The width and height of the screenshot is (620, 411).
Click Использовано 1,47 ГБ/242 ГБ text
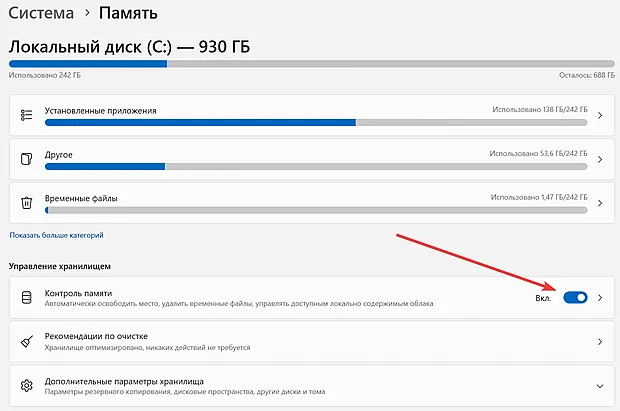(539, 197)
